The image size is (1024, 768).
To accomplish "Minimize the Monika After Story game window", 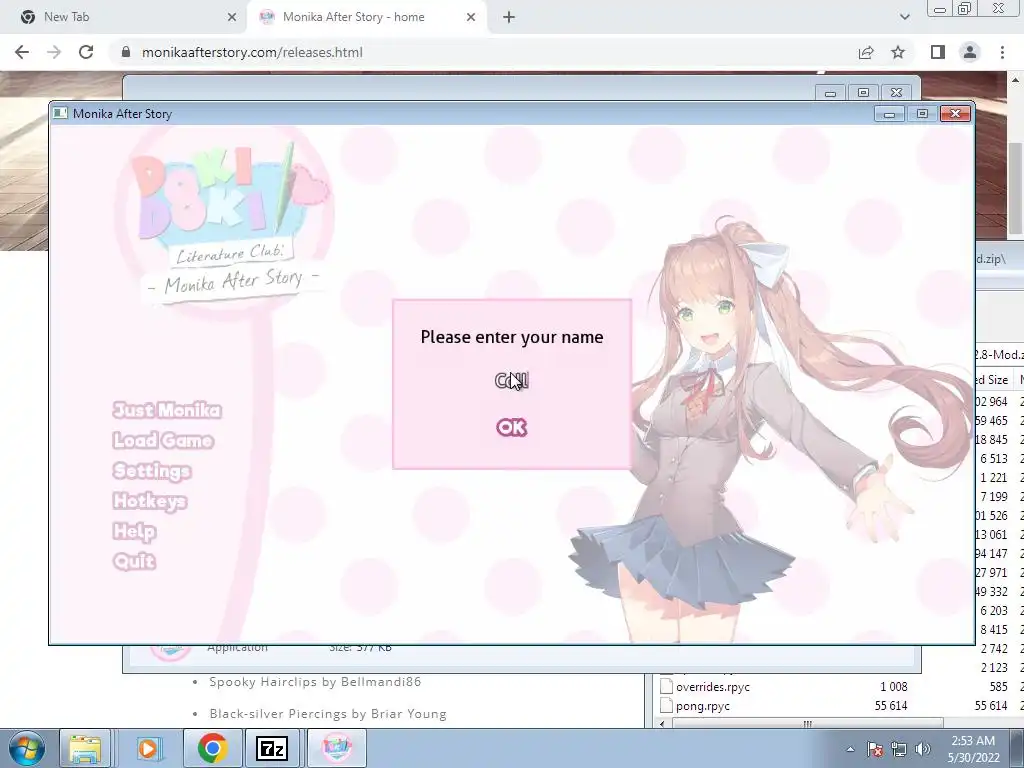I will click(x=889, y=114).
